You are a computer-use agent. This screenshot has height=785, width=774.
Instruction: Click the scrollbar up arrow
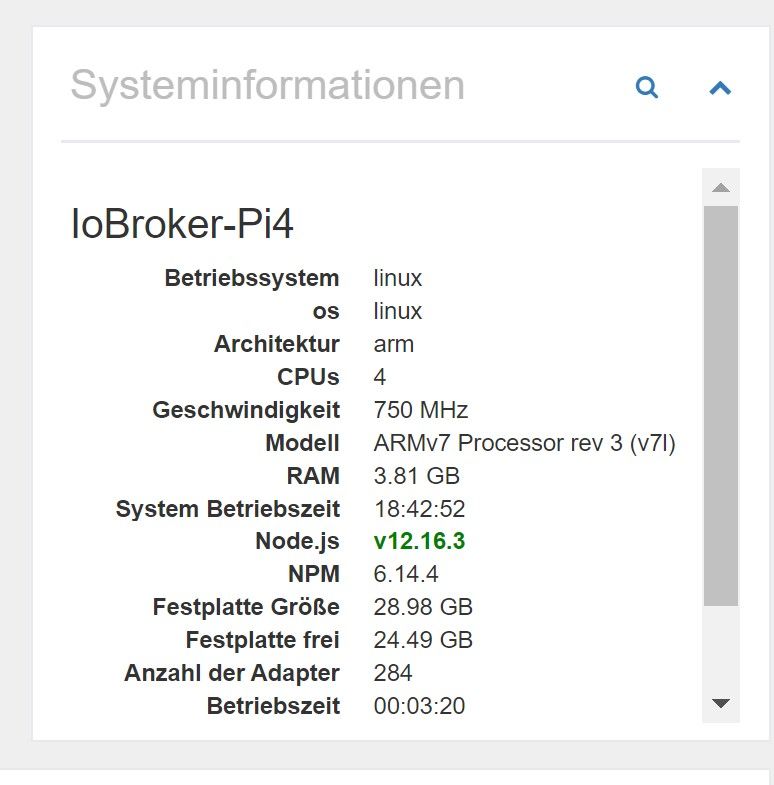720,187
